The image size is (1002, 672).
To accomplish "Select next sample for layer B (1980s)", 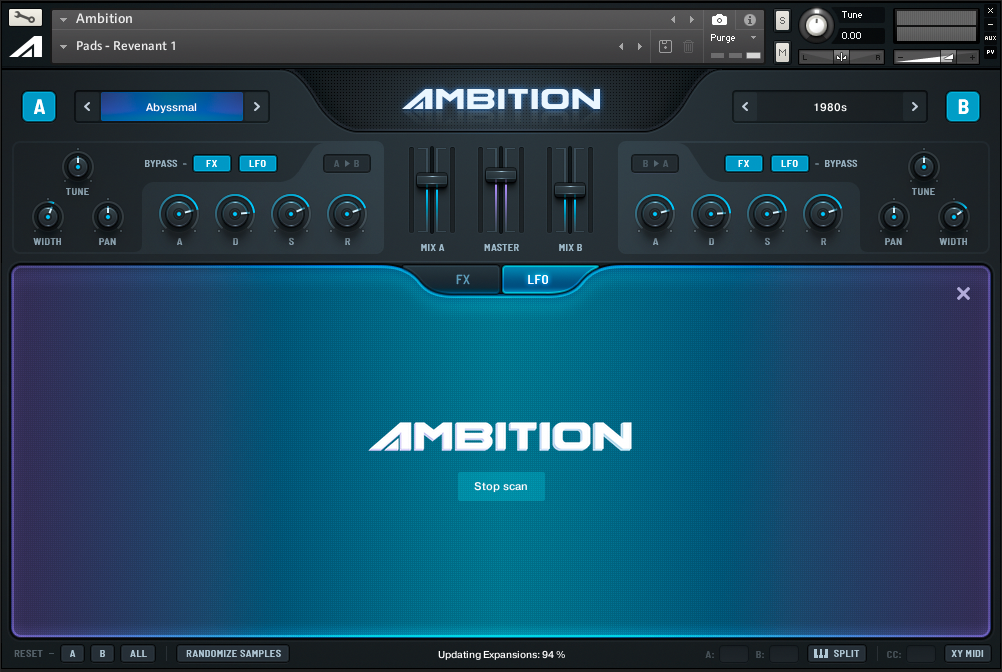I will click(x=914, y=107).
